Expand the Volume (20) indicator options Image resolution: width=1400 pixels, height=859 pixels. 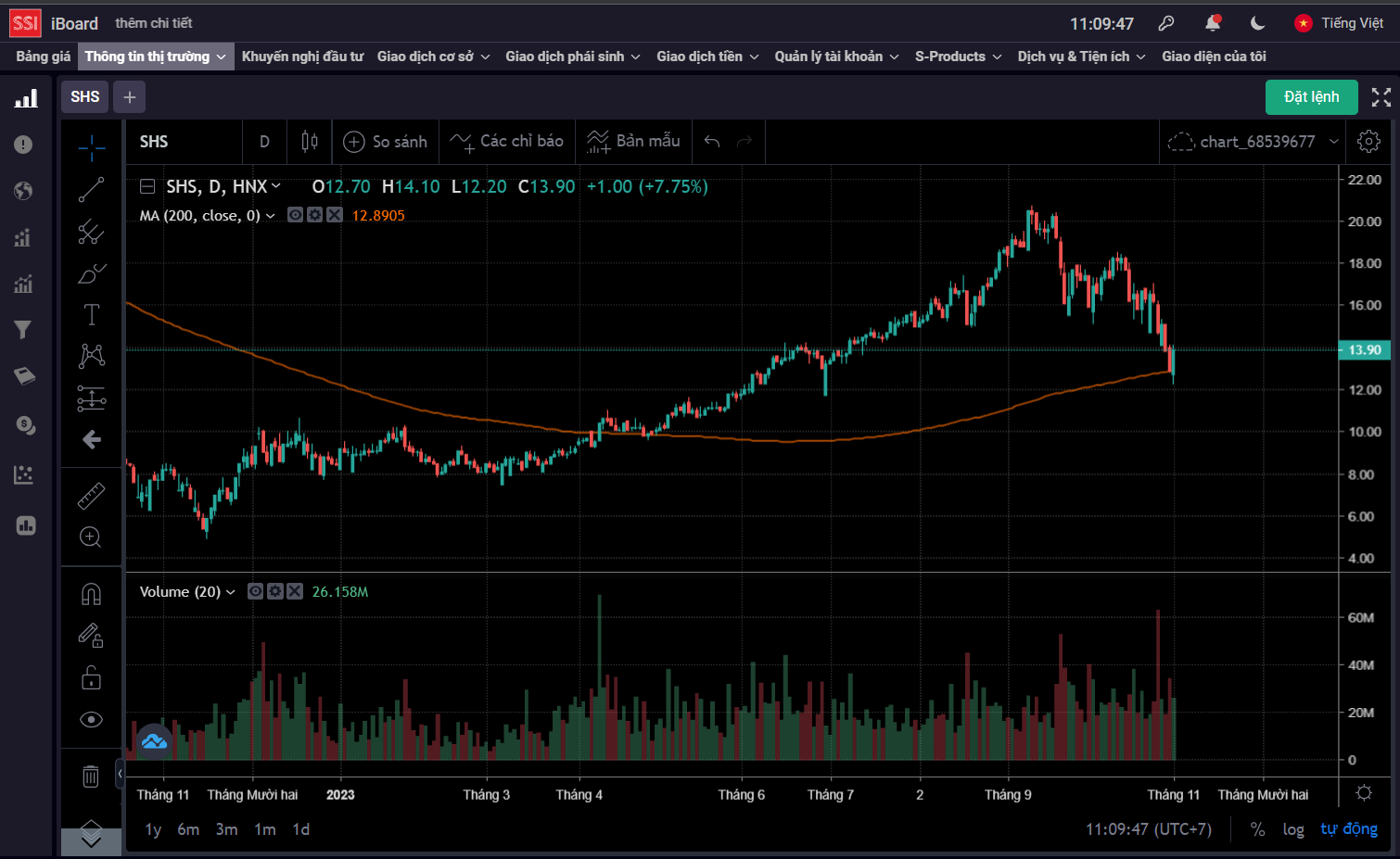(x=231, y=592)
